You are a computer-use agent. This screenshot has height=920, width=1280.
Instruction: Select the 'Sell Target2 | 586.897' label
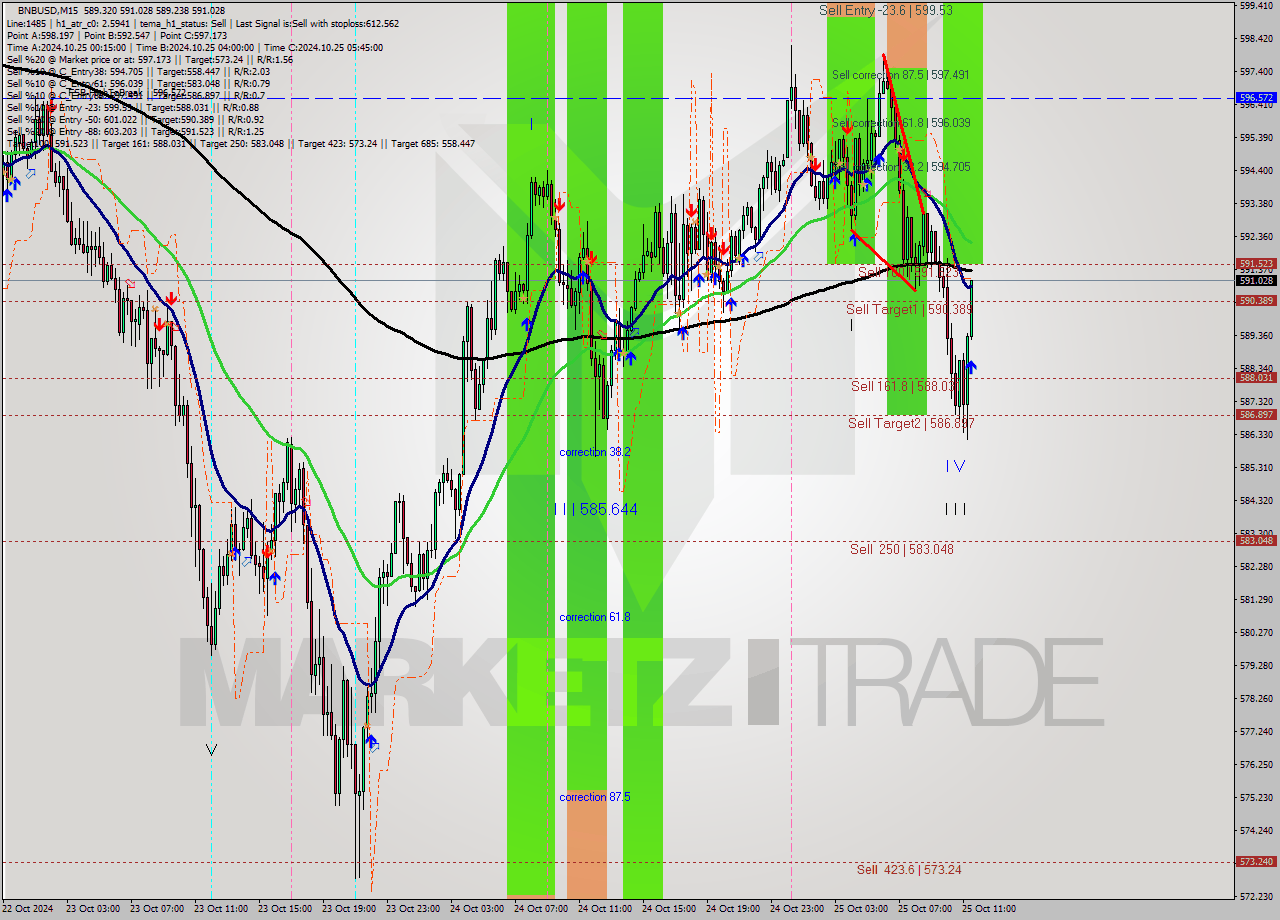tap(911, 424)
